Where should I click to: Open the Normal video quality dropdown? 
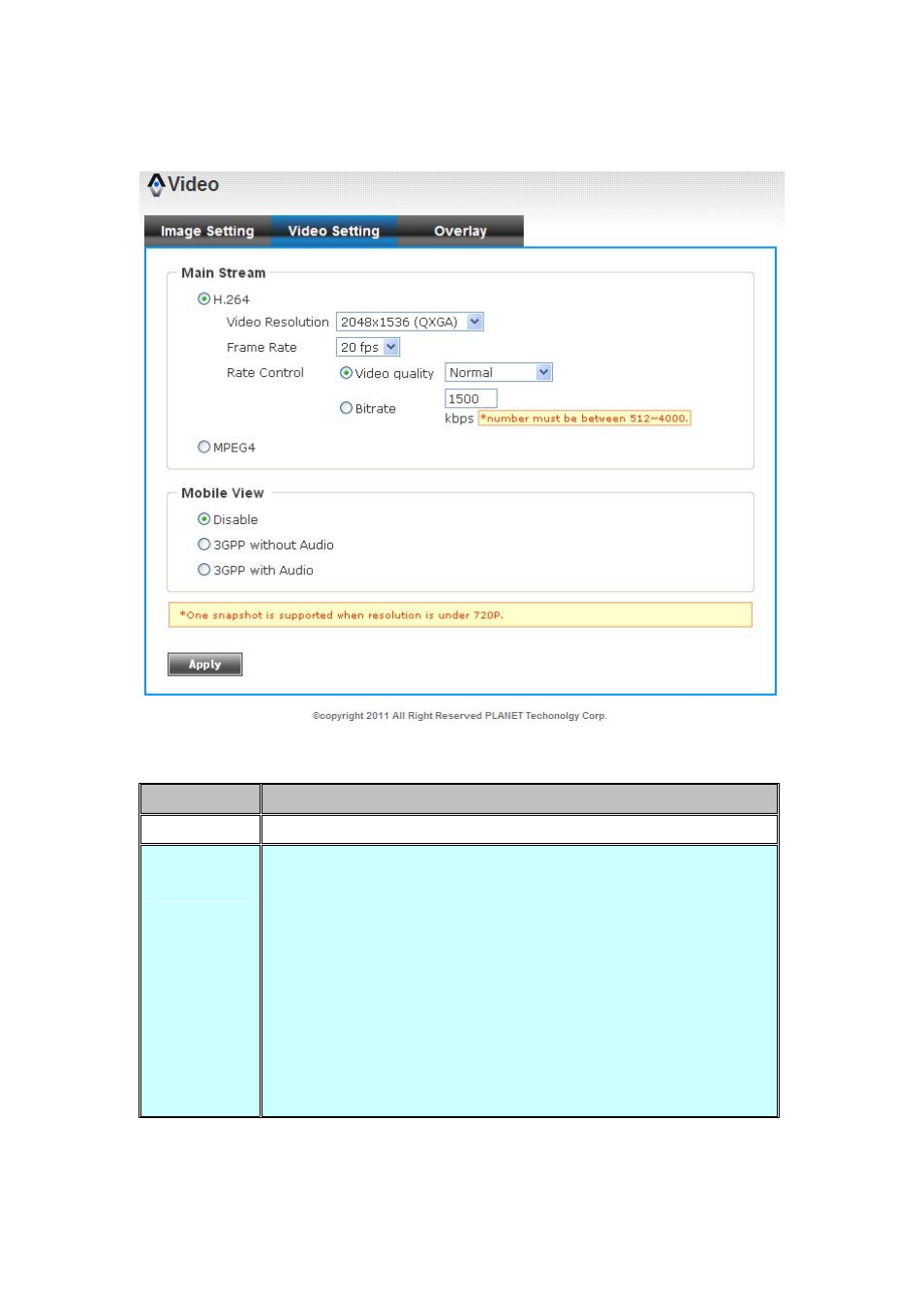498,373
